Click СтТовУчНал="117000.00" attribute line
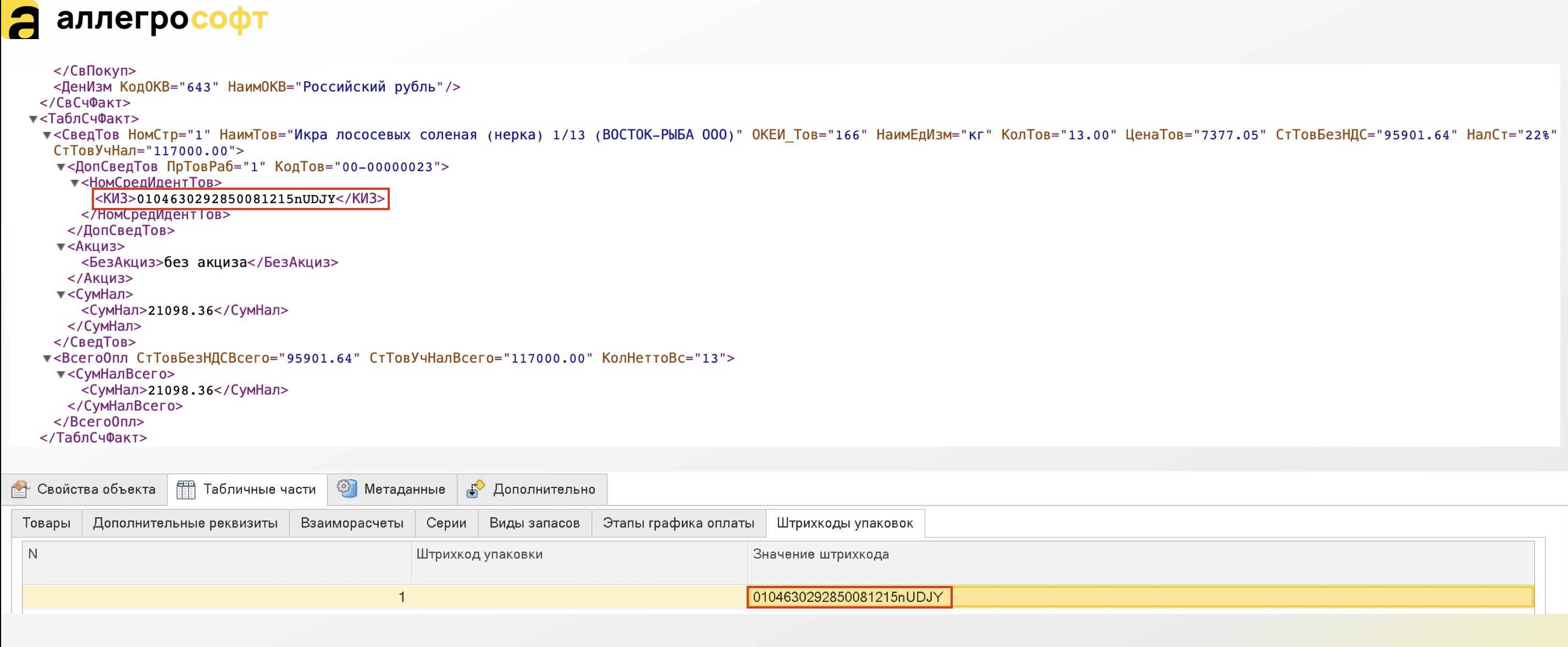Image resolution: width=1568 pixels, height=647 pixels. point(148,151)
